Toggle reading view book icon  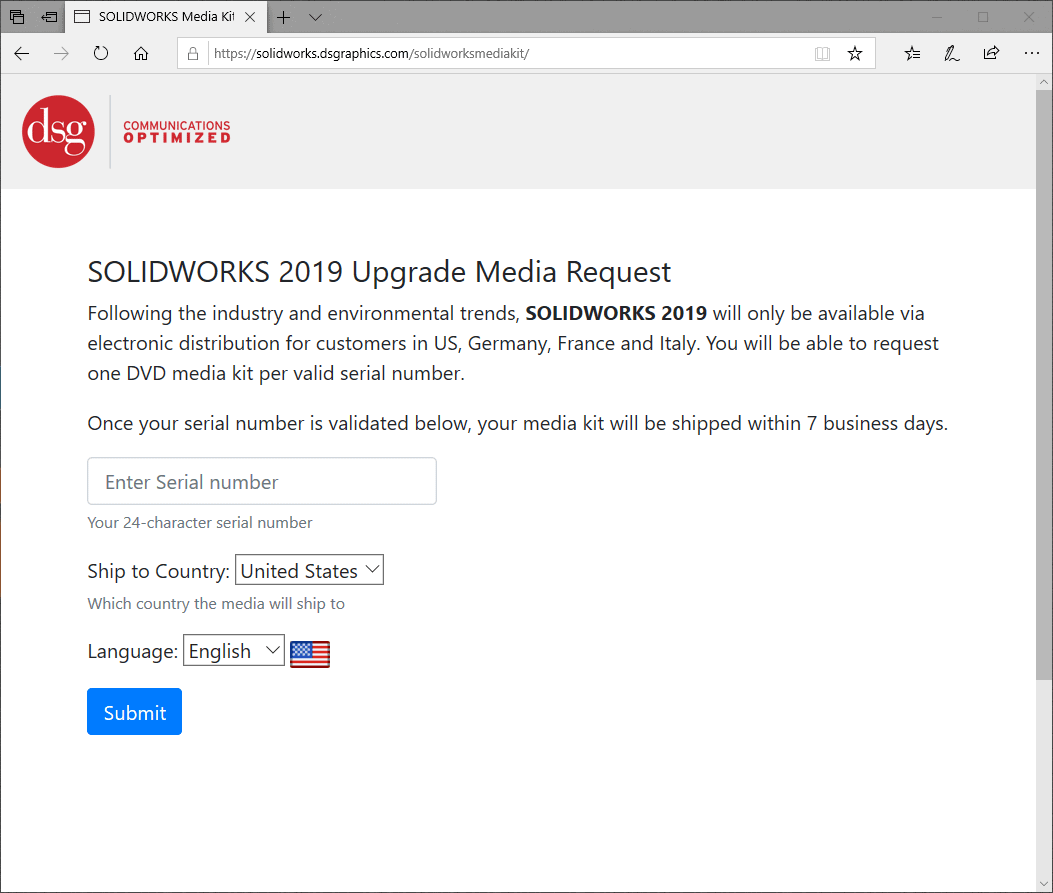[x=822, y=54]
